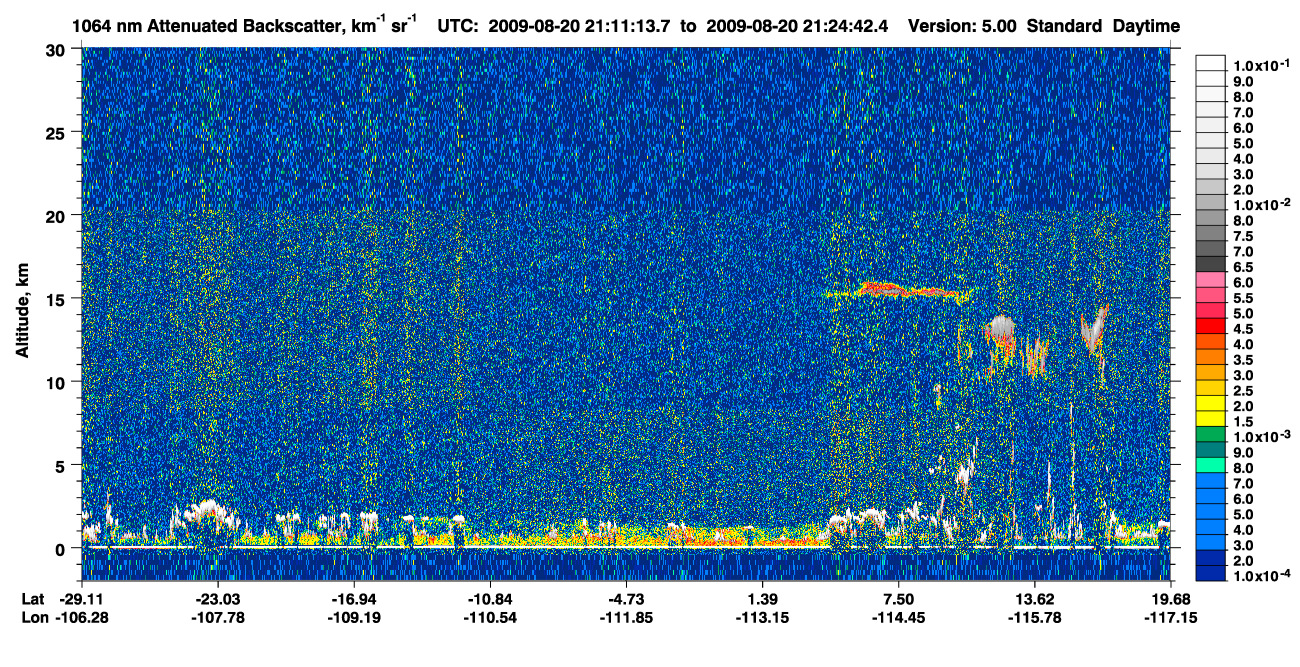Click the colorbar label 1.0x10-1
The image size is (1300, 667).
1260,64
